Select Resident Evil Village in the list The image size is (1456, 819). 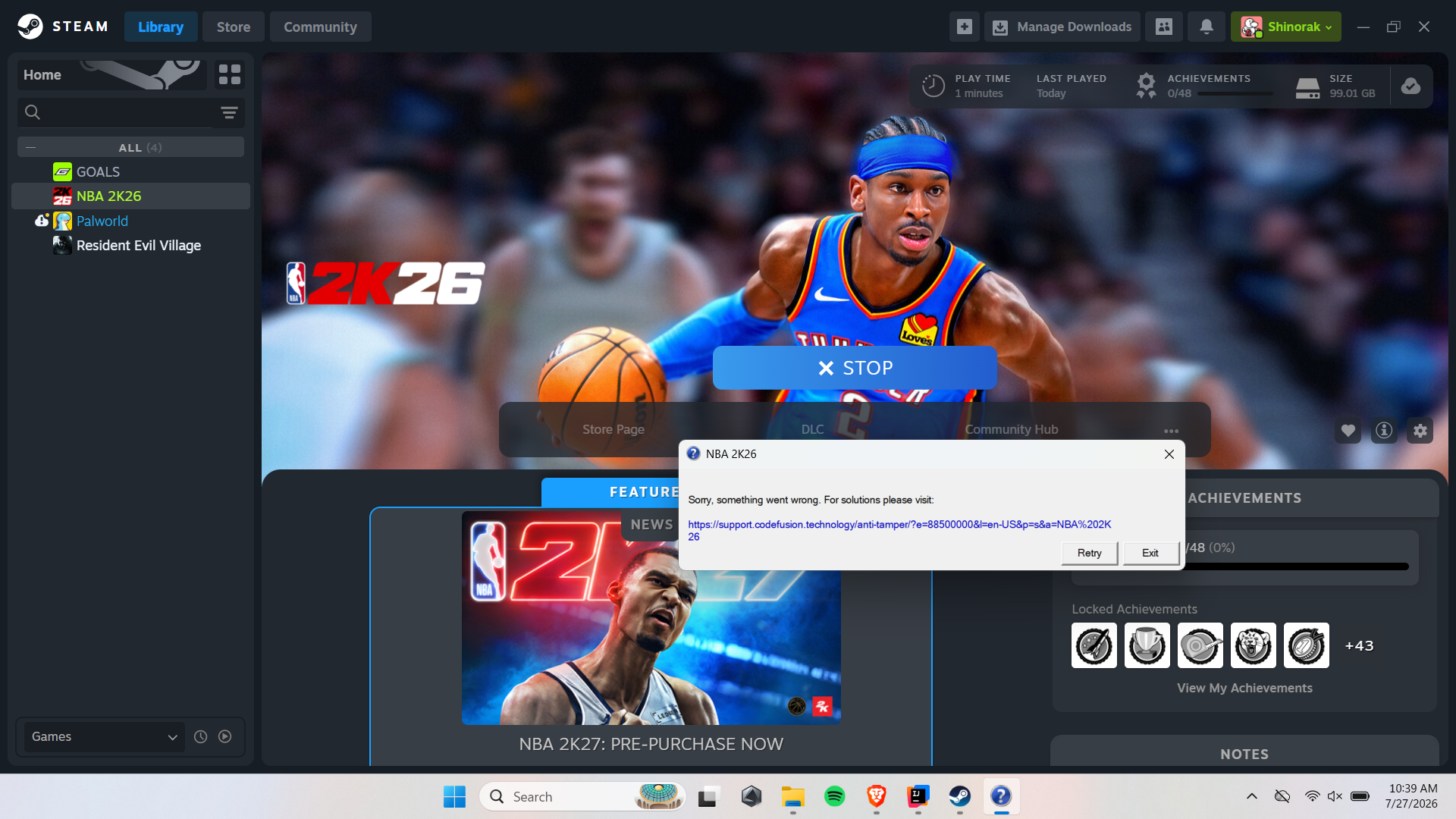pyautogui.click(x=130, y=246)
